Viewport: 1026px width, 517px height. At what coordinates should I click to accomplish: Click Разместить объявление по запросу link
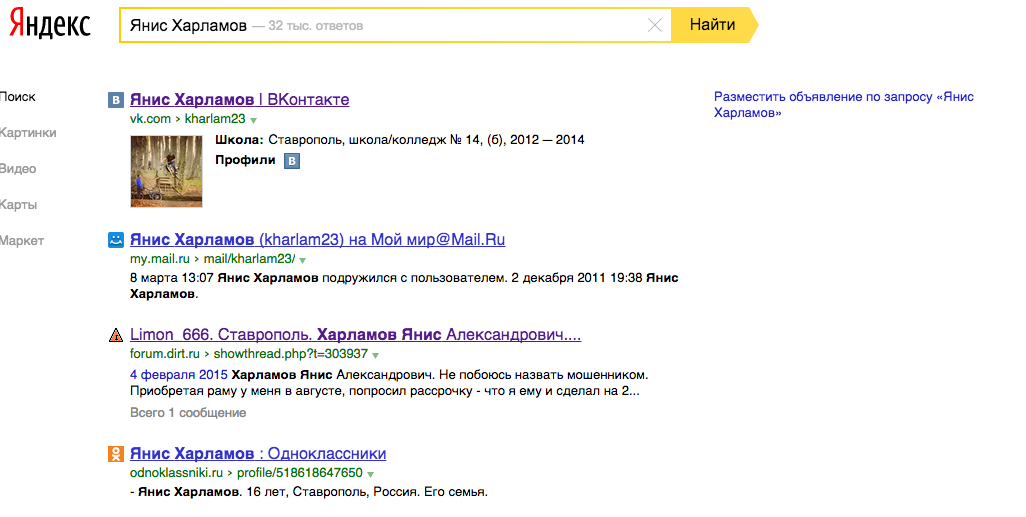point(843,105)
